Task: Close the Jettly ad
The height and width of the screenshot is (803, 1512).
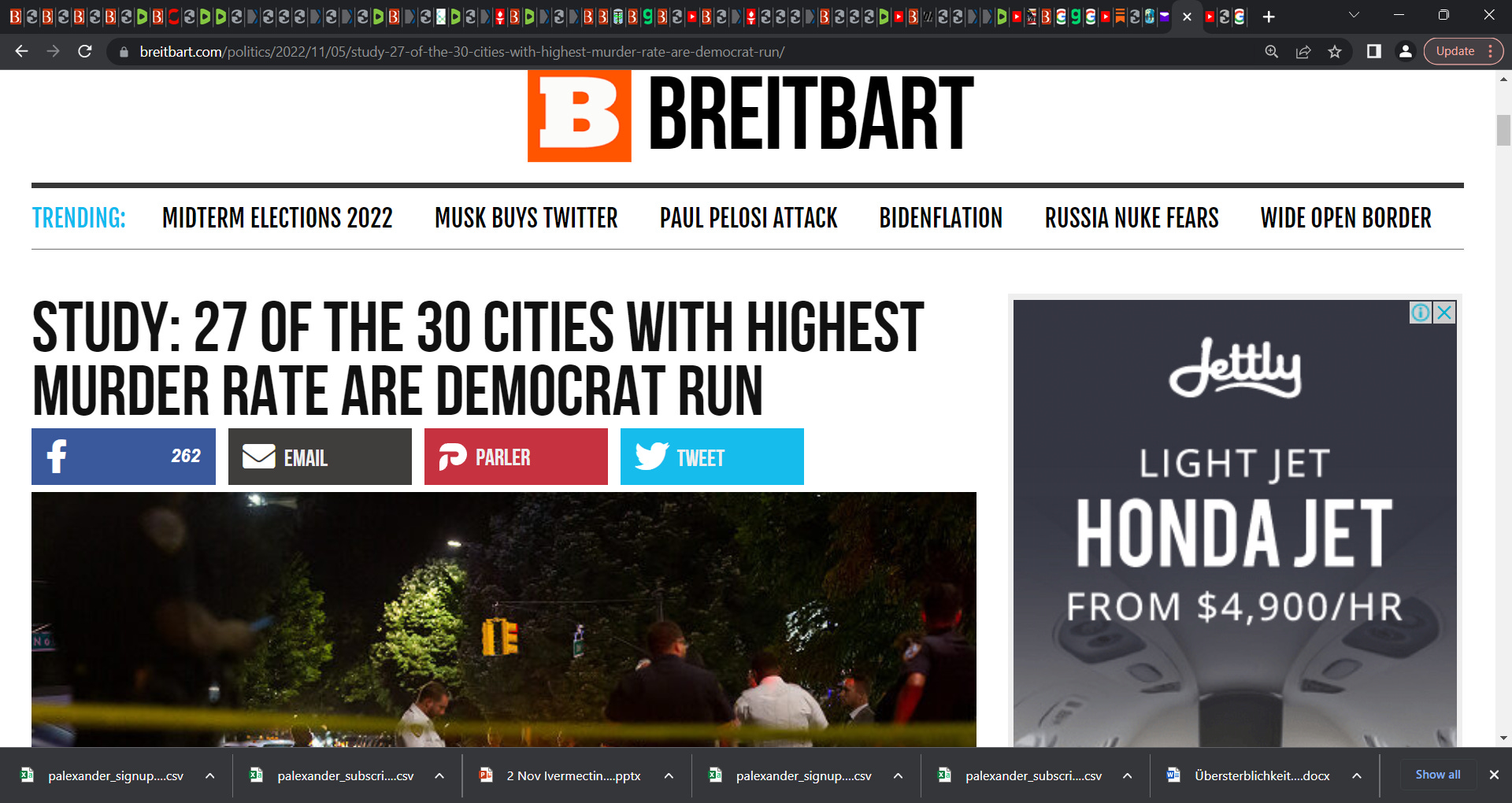Action: (1444, 313)
